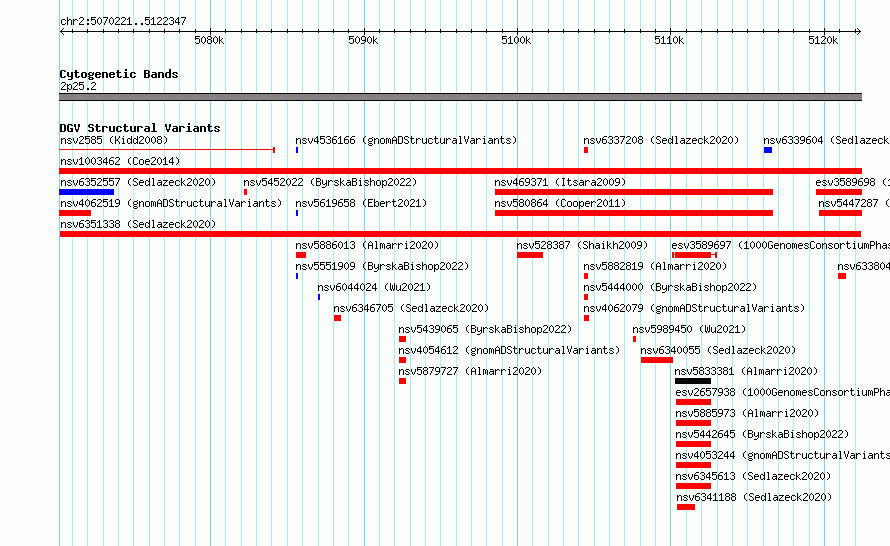Viewport: 890px width, 546px height.
Task: Open nsv5989450 (Wu2021) label
Action: pyautogui.click(x=689, y=329)
